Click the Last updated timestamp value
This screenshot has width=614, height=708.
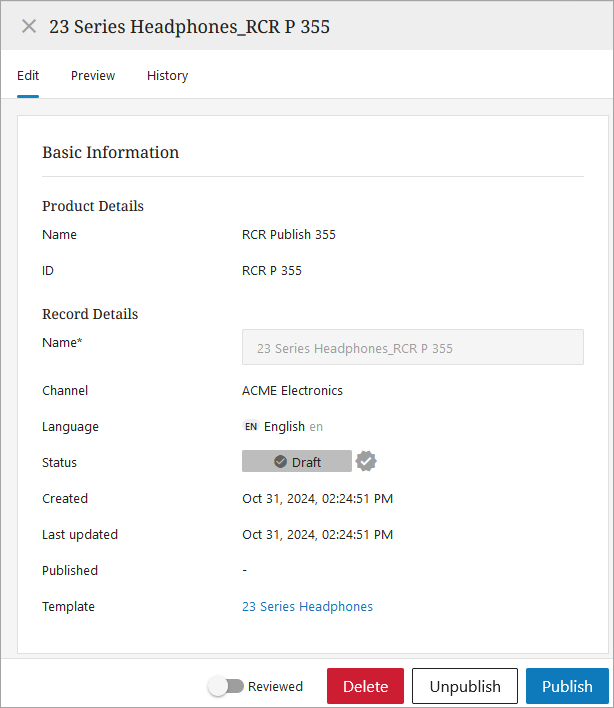(317, 535)
